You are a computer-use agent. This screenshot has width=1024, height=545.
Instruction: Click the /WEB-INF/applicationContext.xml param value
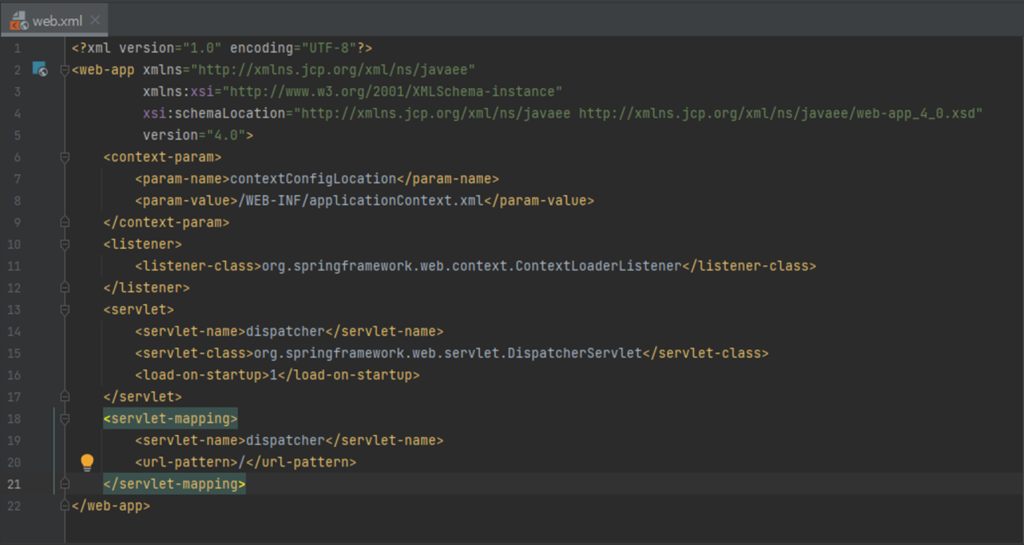[x=363, y=201]
